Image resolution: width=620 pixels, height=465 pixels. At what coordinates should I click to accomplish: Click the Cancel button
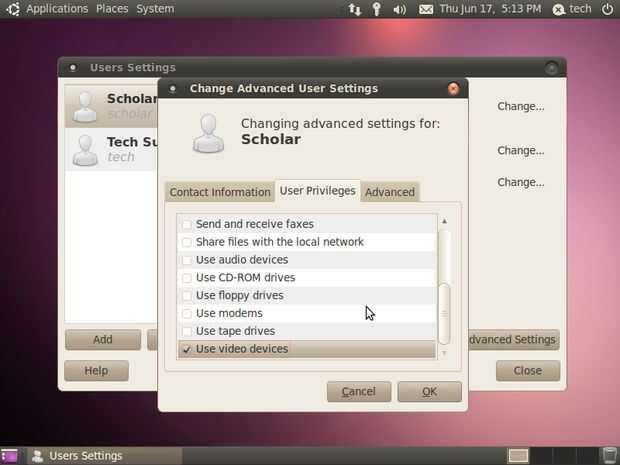359,391
